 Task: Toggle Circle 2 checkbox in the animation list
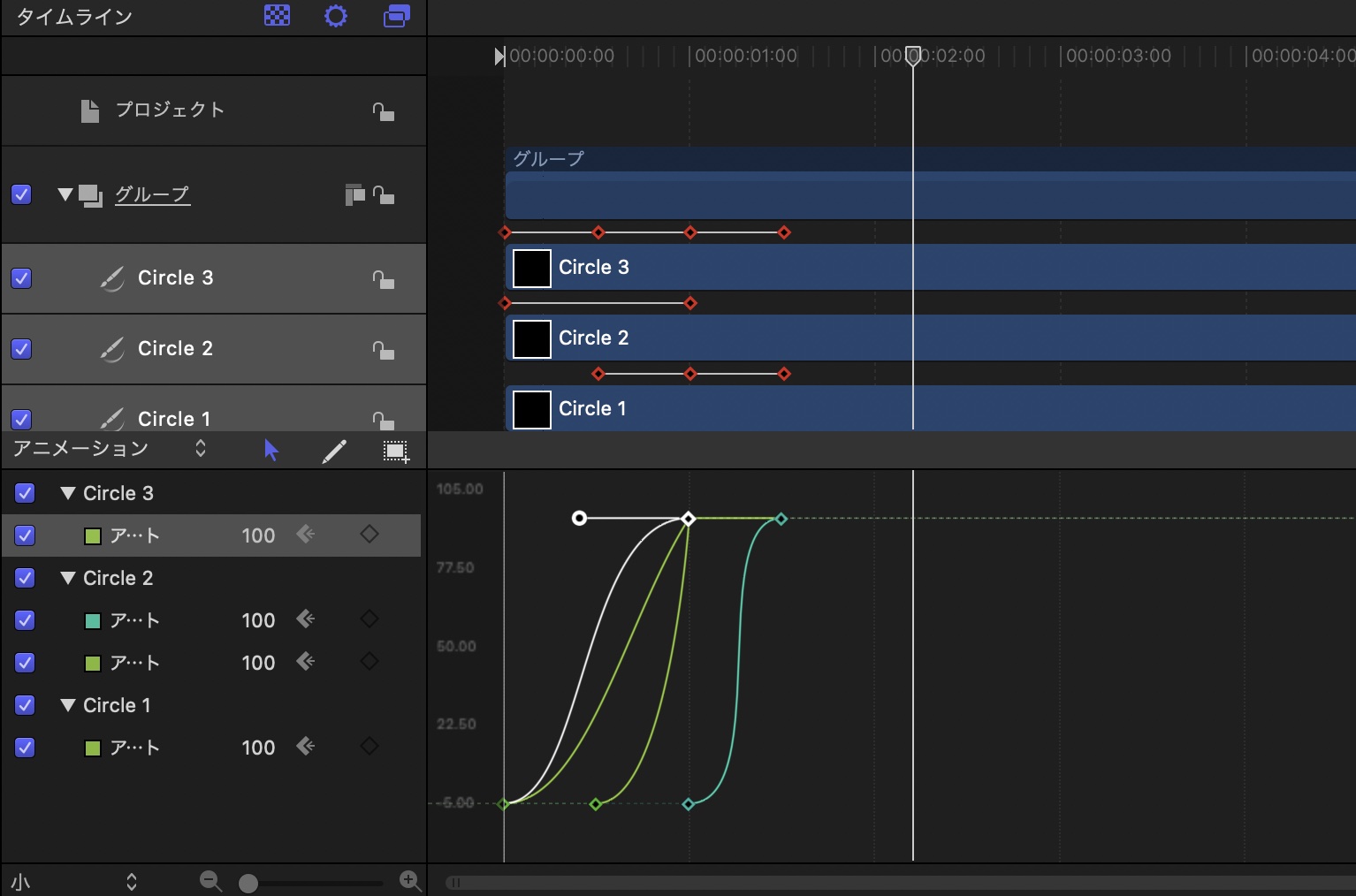click(25, 578)
